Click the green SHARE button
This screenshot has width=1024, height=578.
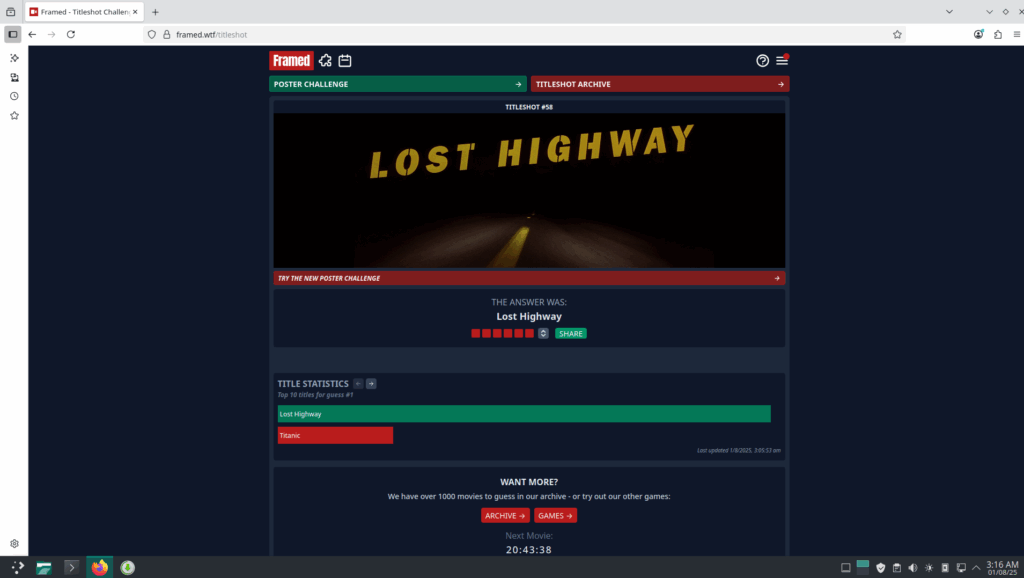point(571,333)
